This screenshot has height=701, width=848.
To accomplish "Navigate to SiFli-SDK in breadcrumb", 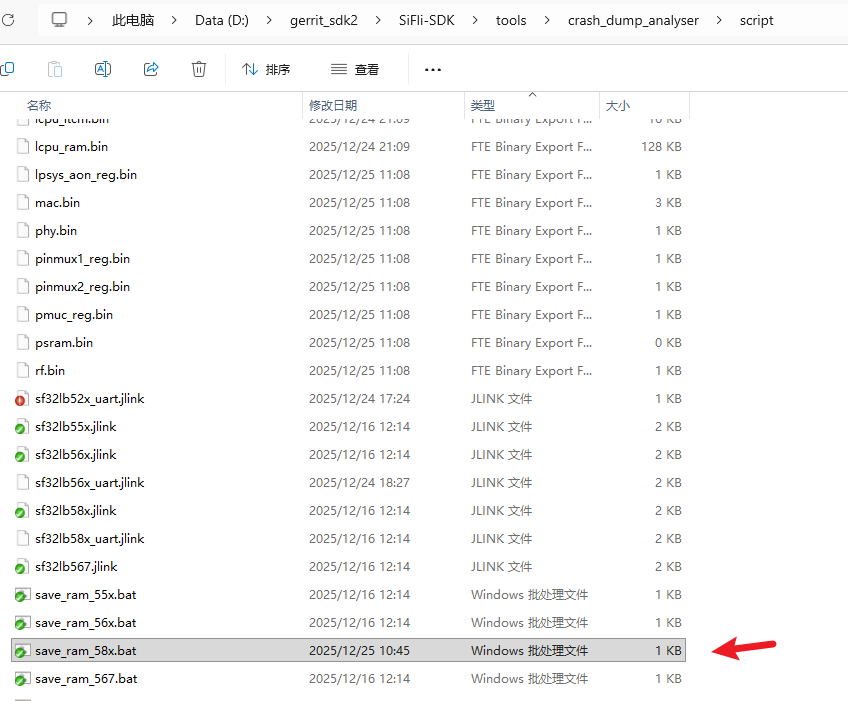I will click(x=428, y=20).
